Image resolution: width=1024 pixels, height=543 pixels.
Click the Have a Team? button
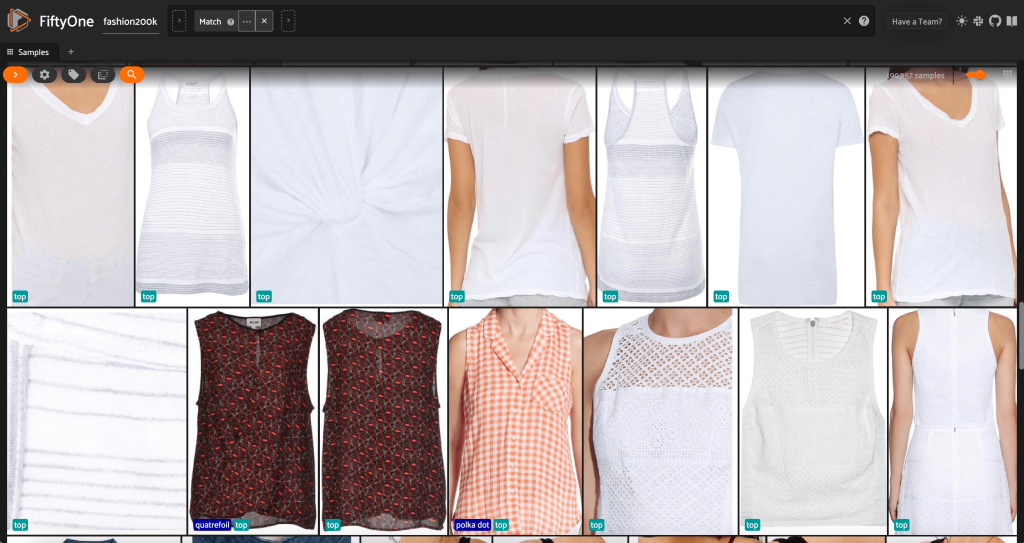click(917, 22)
